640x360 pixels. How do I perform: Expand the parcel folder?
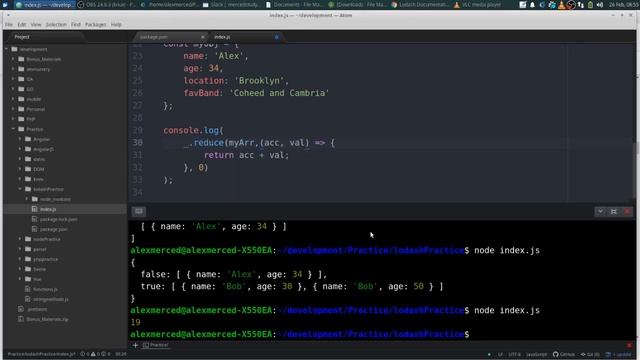click(x=20, y=249)
